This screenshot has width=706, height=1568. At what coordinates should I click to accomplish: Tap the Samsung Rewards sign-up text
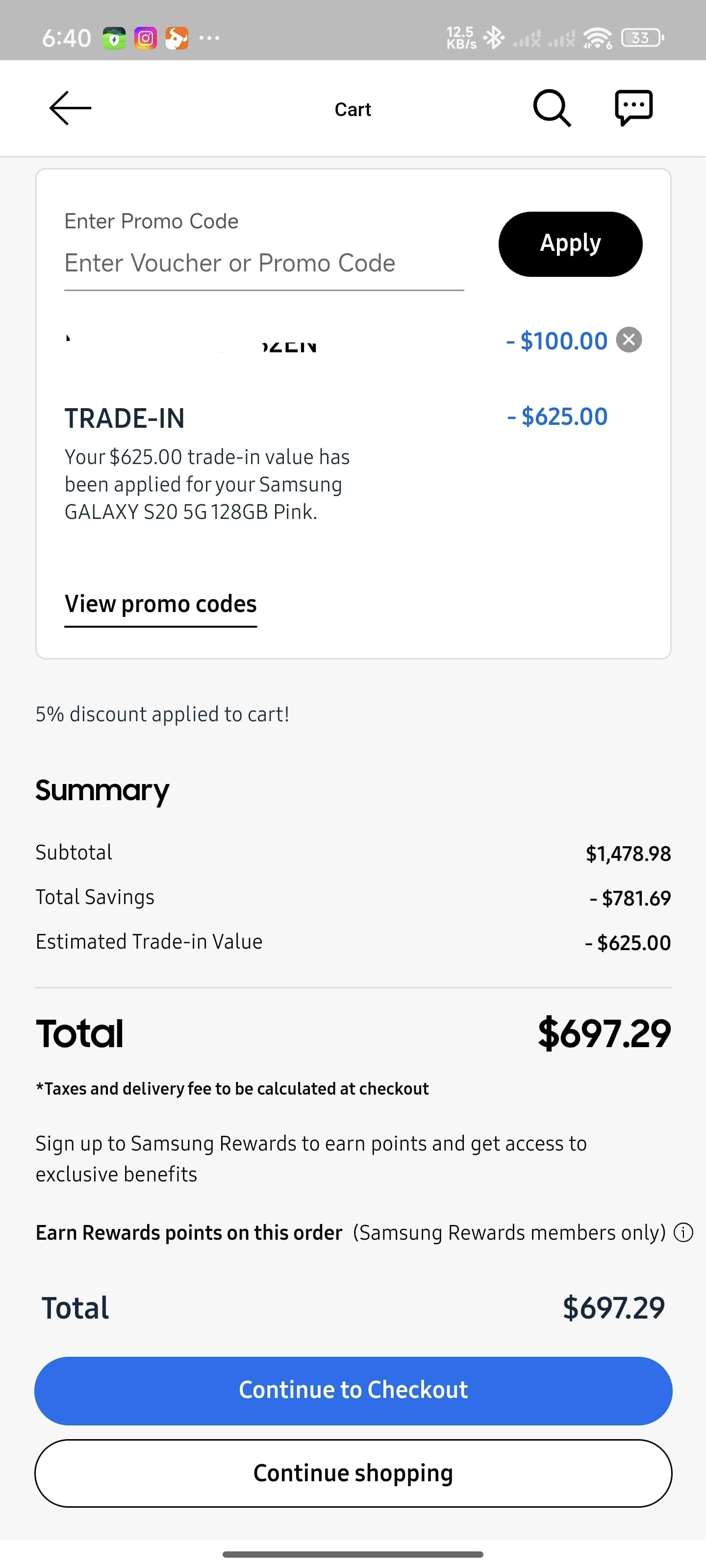tap(311, 1158)
